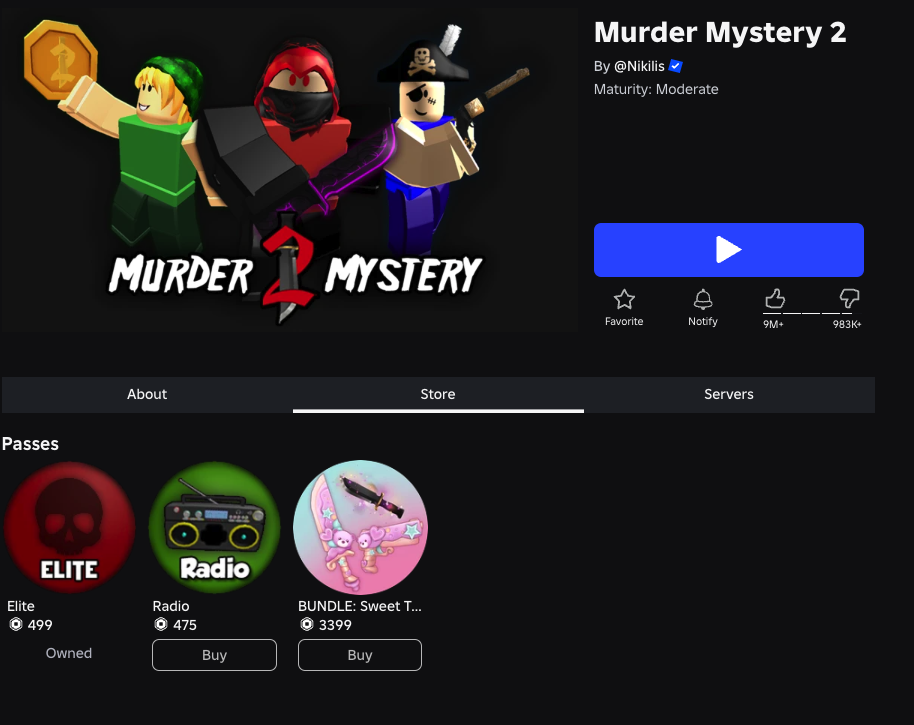The width and height of the screenshot is (914, 725).
Task: Click the Radio pass name
Action: [171, 606]
